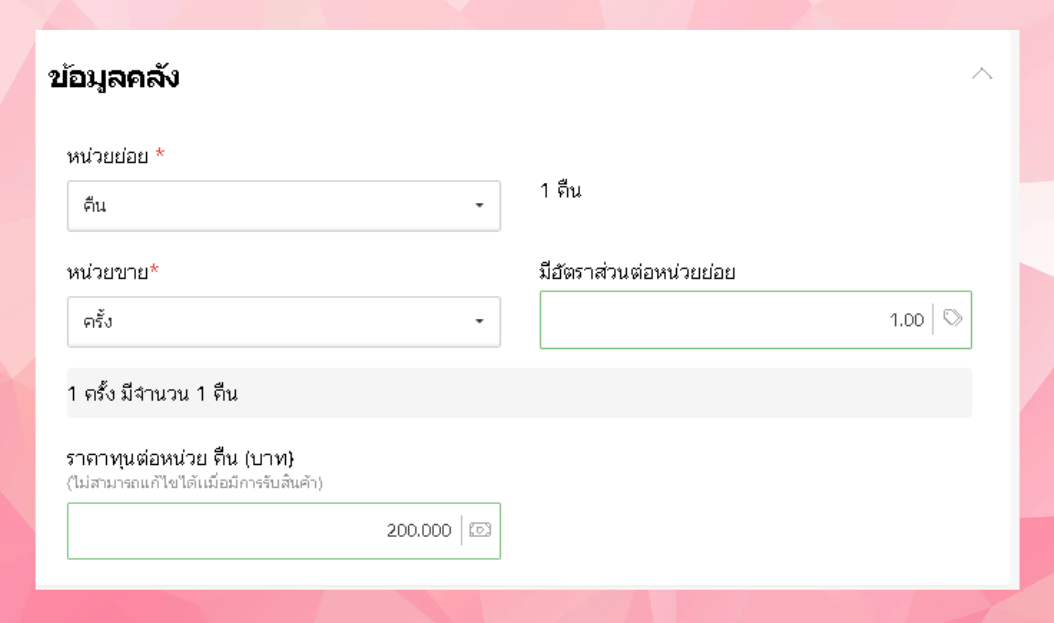Click the tag icon in the ratio field
Image resolution: width=1054 pixels, height=623 pixels.
(x=953, y=319)
